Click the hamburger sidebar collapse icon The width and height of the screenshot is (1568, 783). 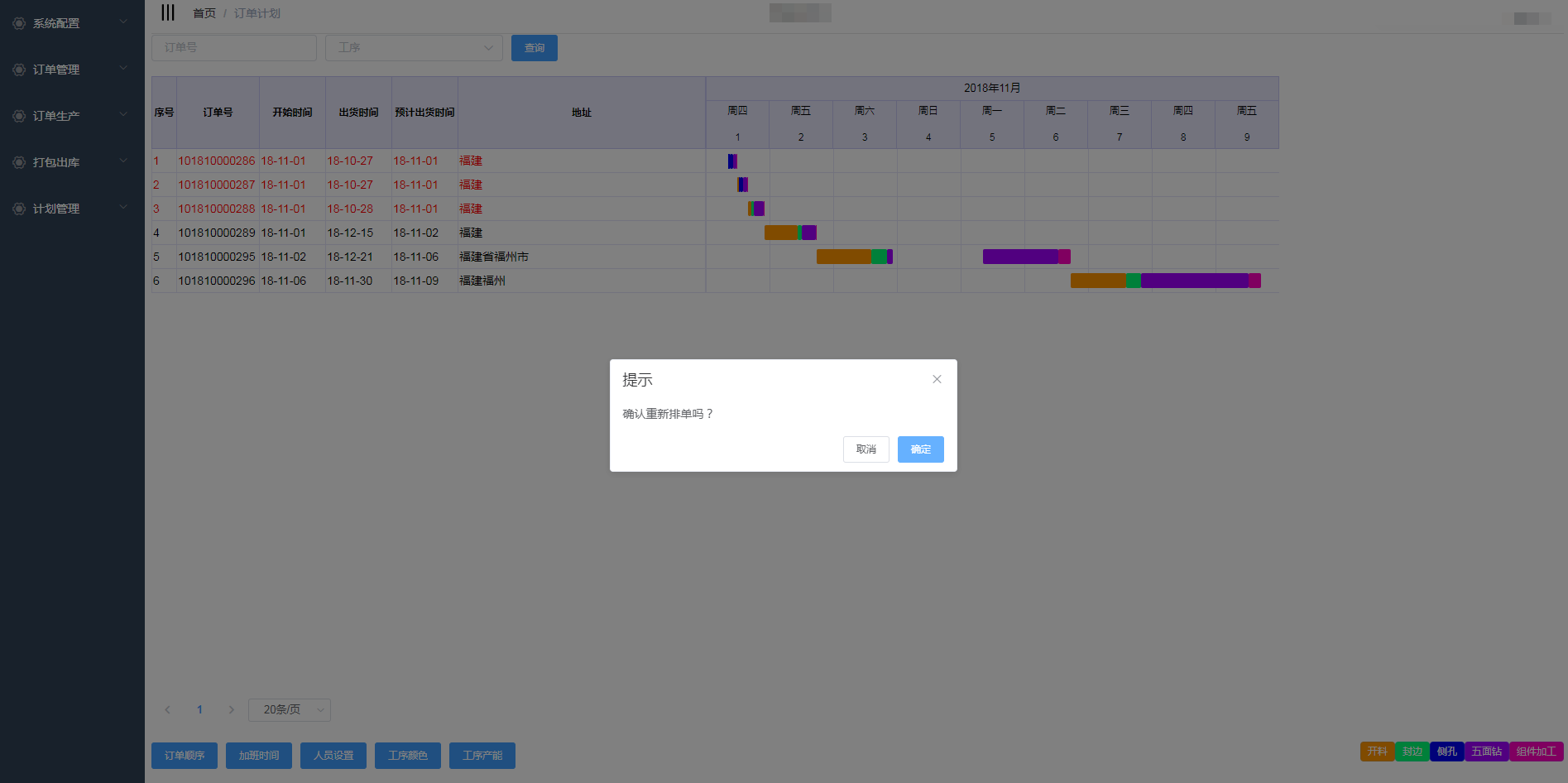(x=168, y=12)
